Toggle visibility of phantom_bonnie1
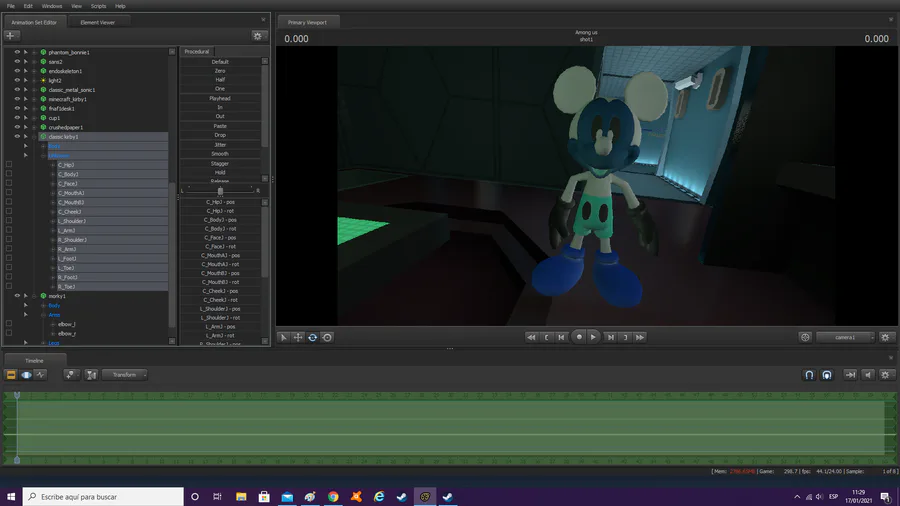 17,52
